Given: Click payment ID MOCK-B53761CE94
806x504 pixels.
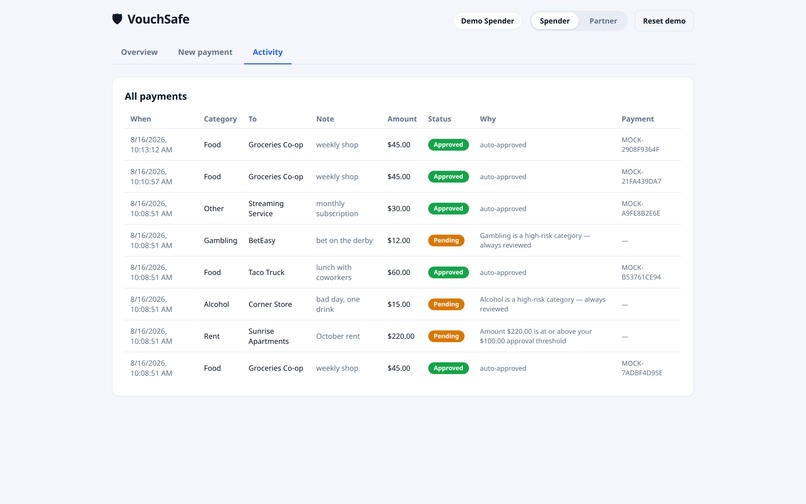Looking at the screenshot, I should click(x=641, y=272).
